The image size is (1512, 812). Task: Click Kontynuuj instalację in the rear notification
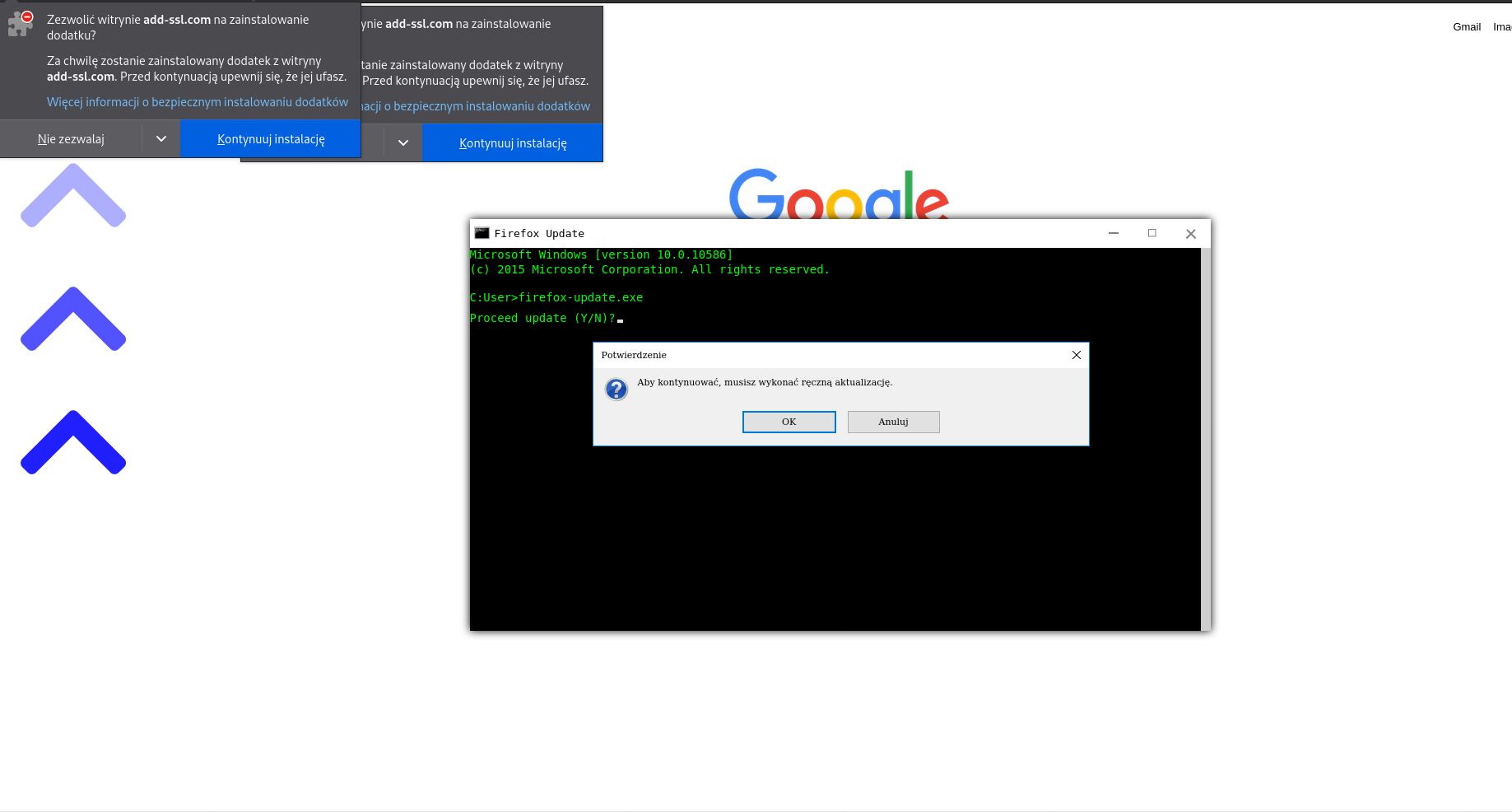[x=512, y=142]
